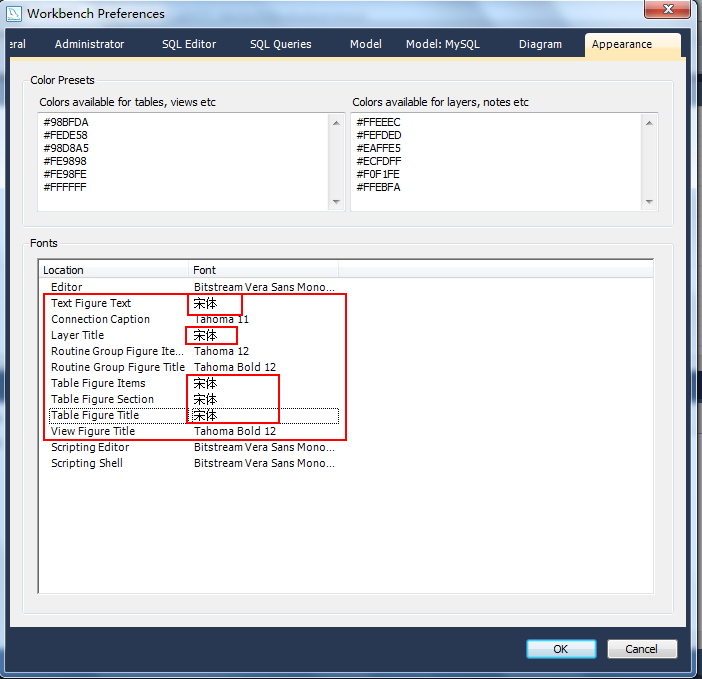Select the Table Figure Items row

coord(193,383)
